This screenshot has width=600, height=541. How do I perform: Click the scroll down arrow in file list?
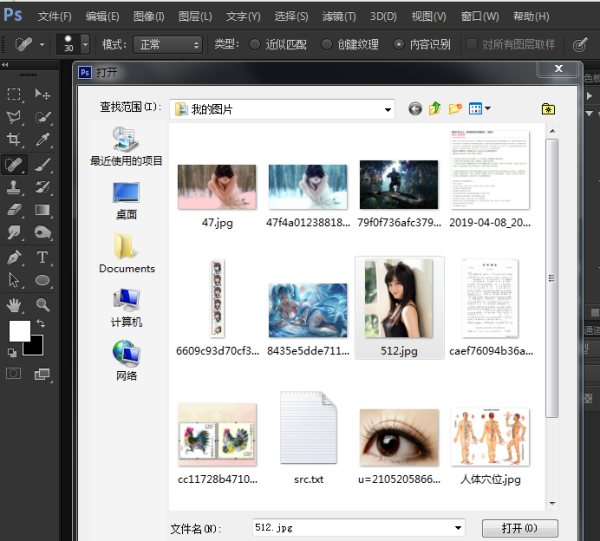coord(552,504)
